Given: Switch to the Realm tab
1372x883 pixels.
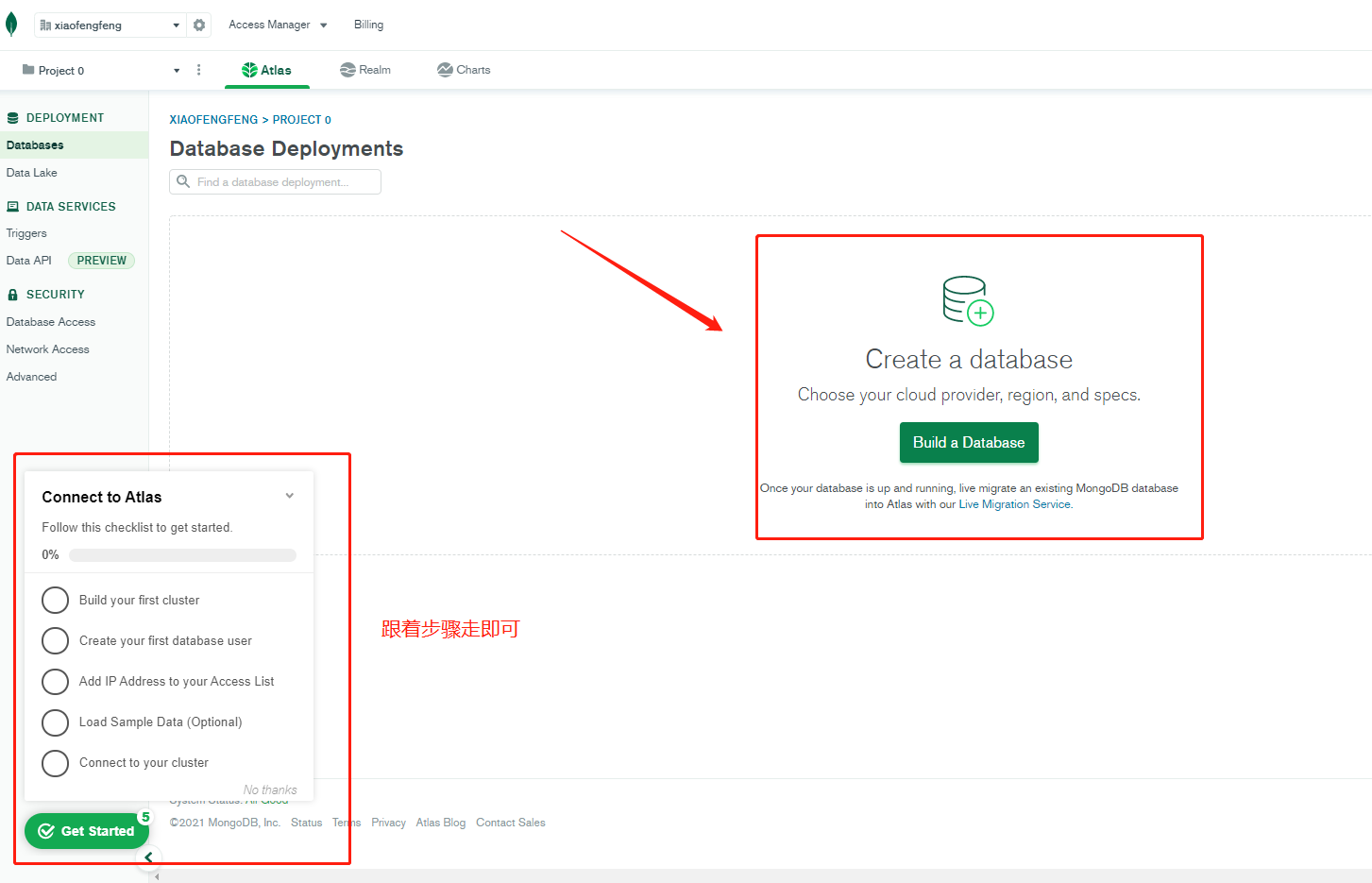Looking at the screenshot, I should 365,70.
